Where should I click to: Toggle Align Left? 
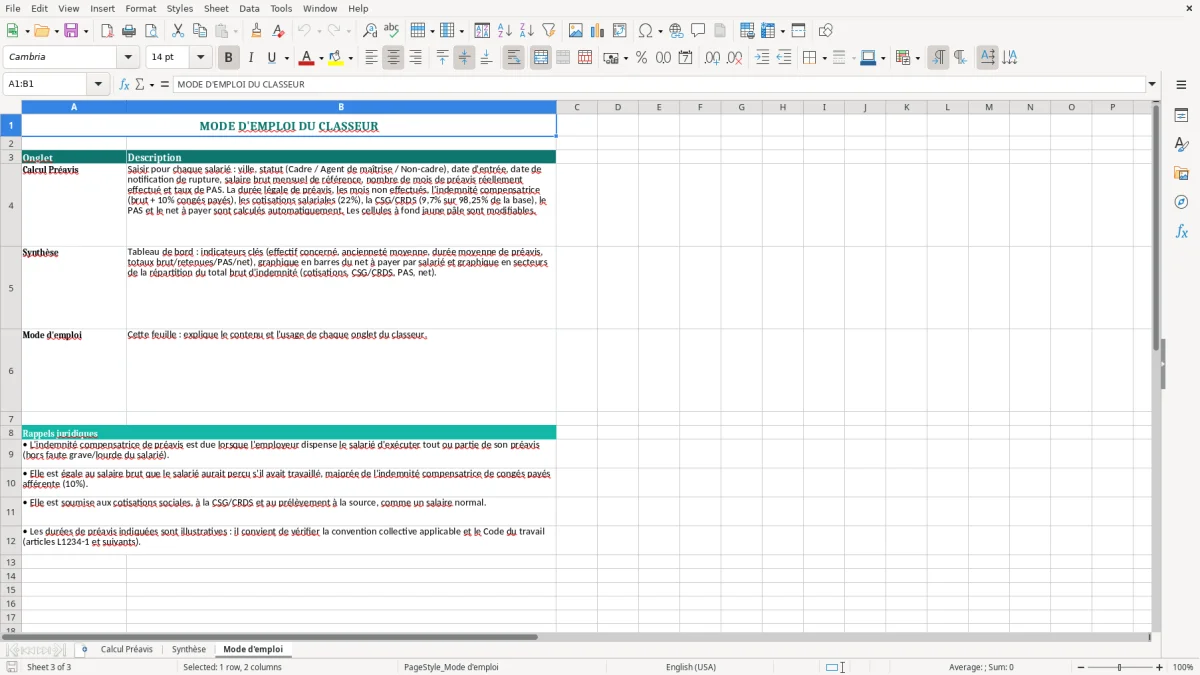tap(372, 58)
